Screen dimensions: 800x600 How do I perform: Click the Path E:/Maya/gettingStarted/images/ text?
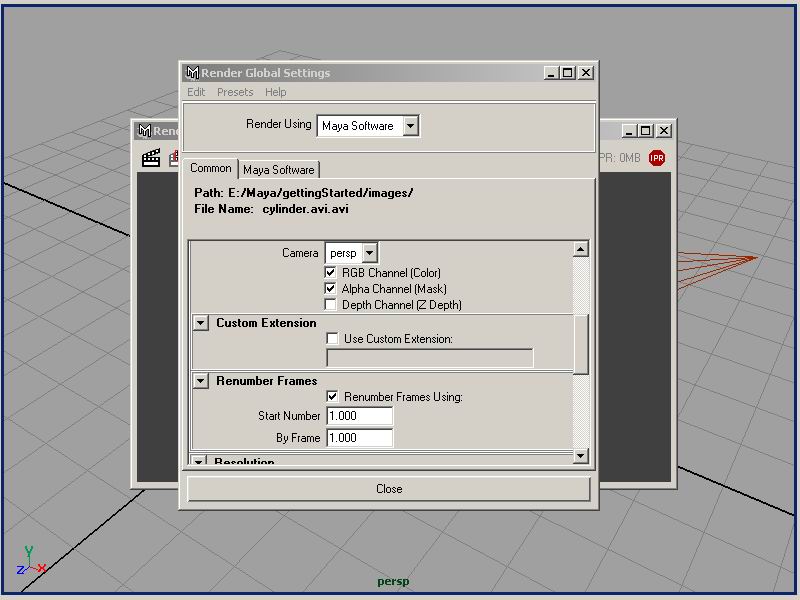point(304,193)
